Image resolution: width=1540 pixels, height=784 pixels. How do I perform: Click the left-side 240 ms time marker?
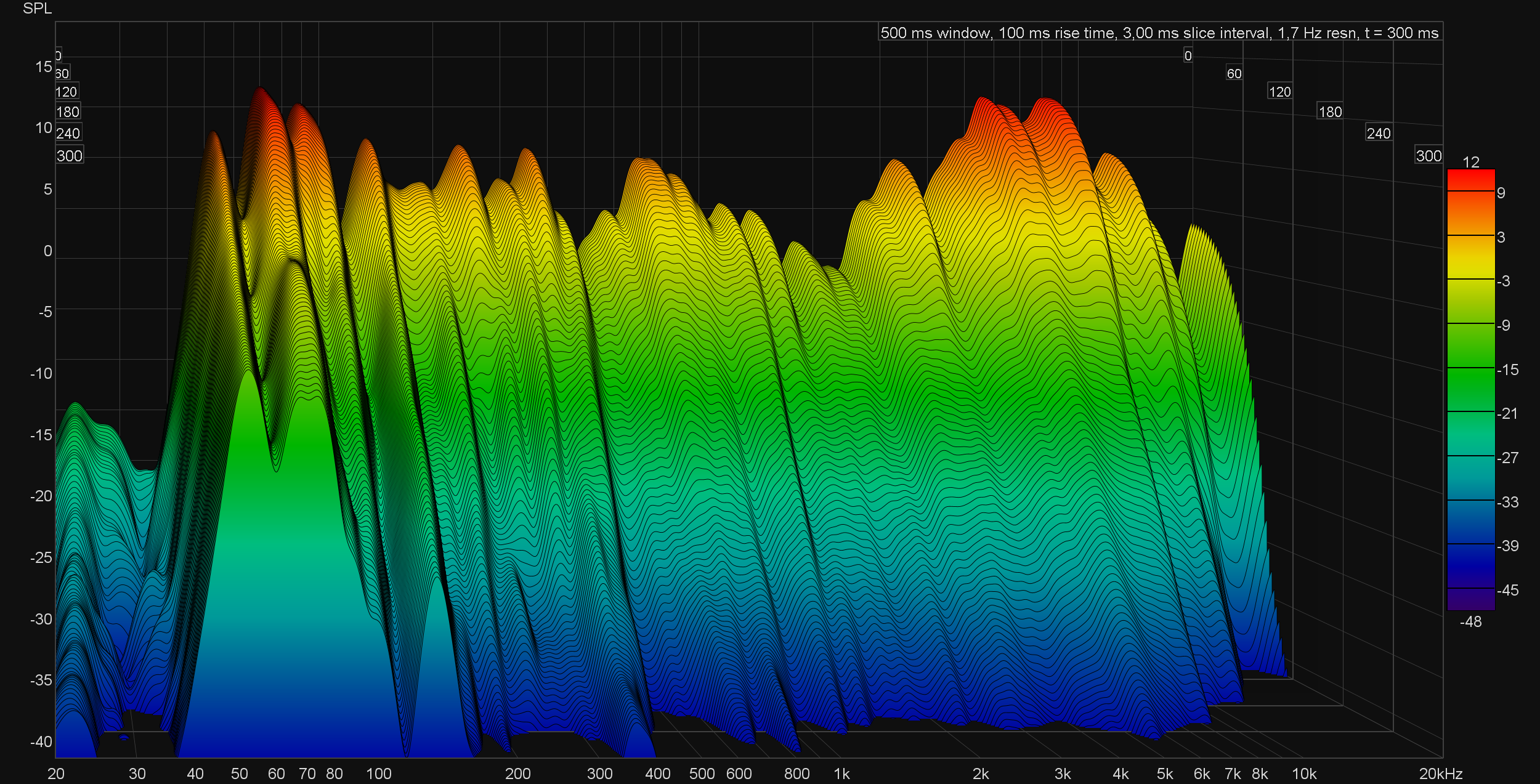[x=68, y=134]
